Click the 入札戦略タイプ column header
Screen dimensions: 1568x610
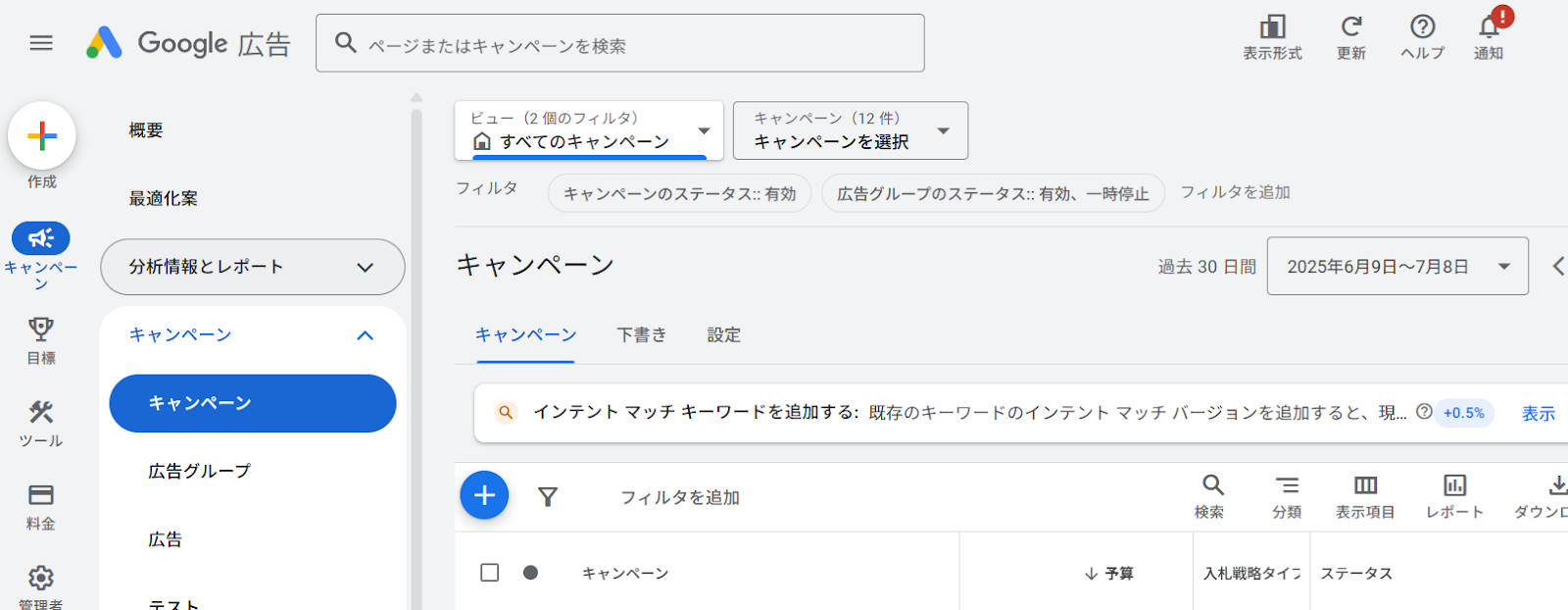(1251, 574)
